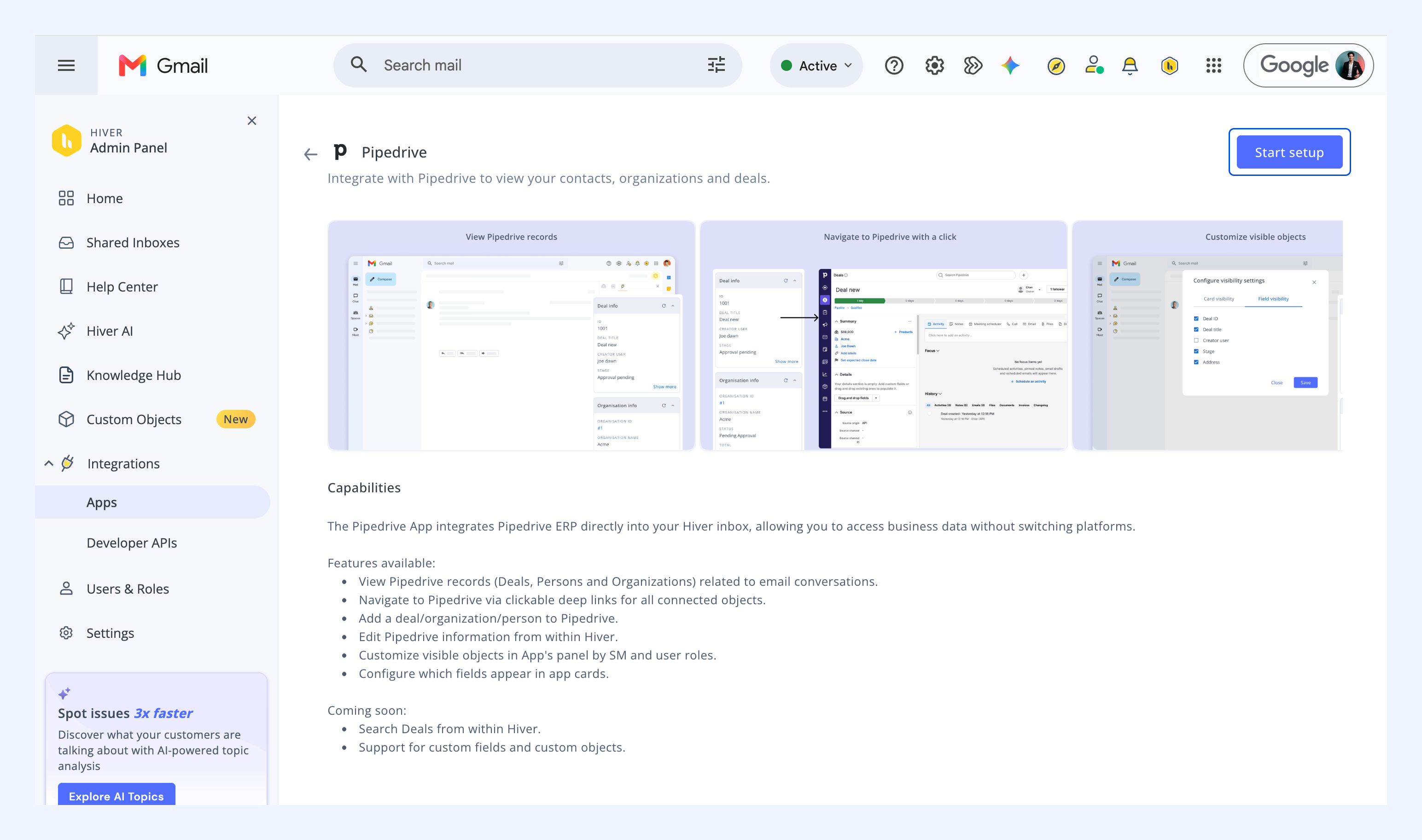Click the Start setup button

pos(1289,152)
